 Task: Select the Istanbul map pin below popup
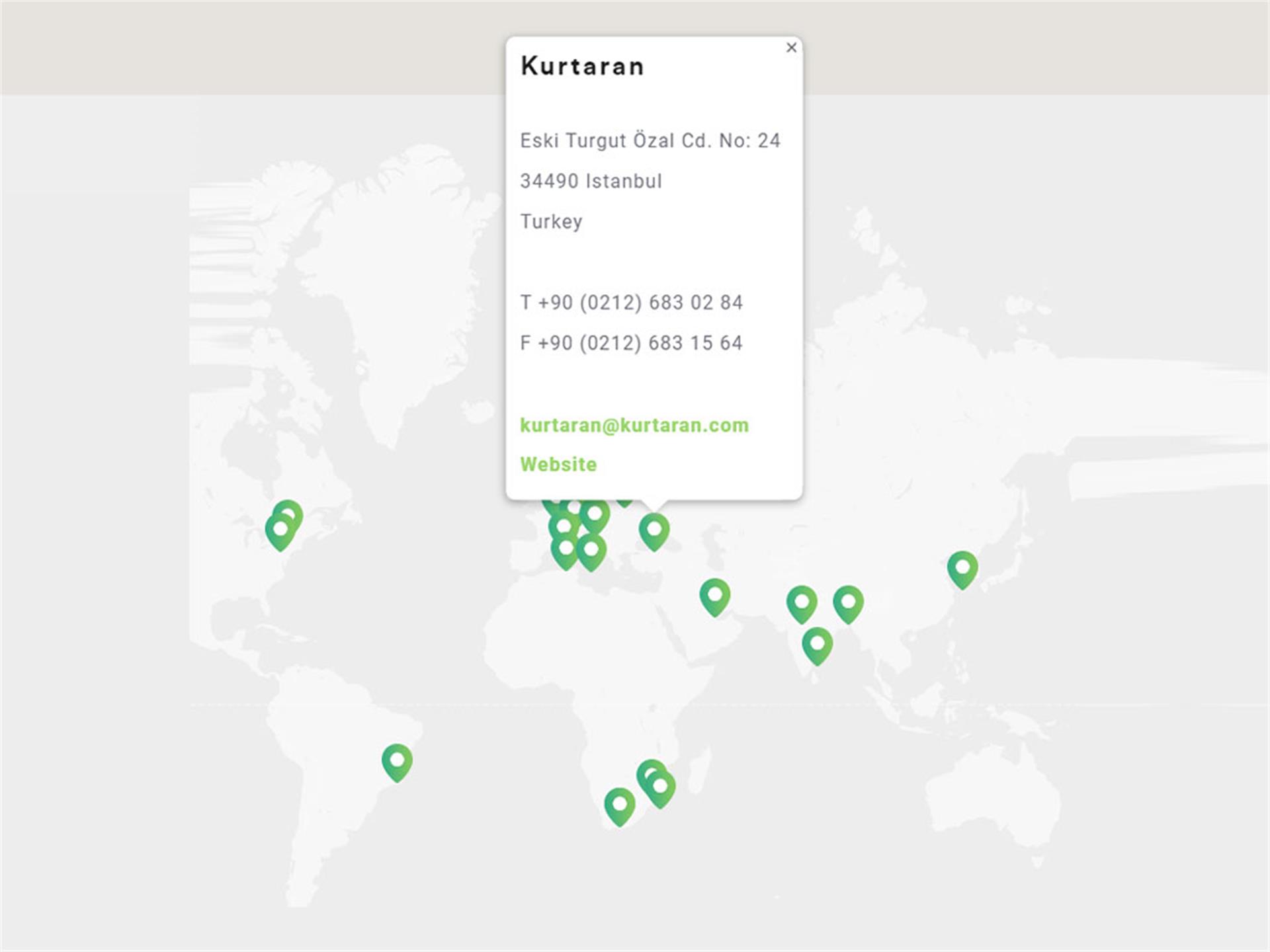[x=654, y=532]
